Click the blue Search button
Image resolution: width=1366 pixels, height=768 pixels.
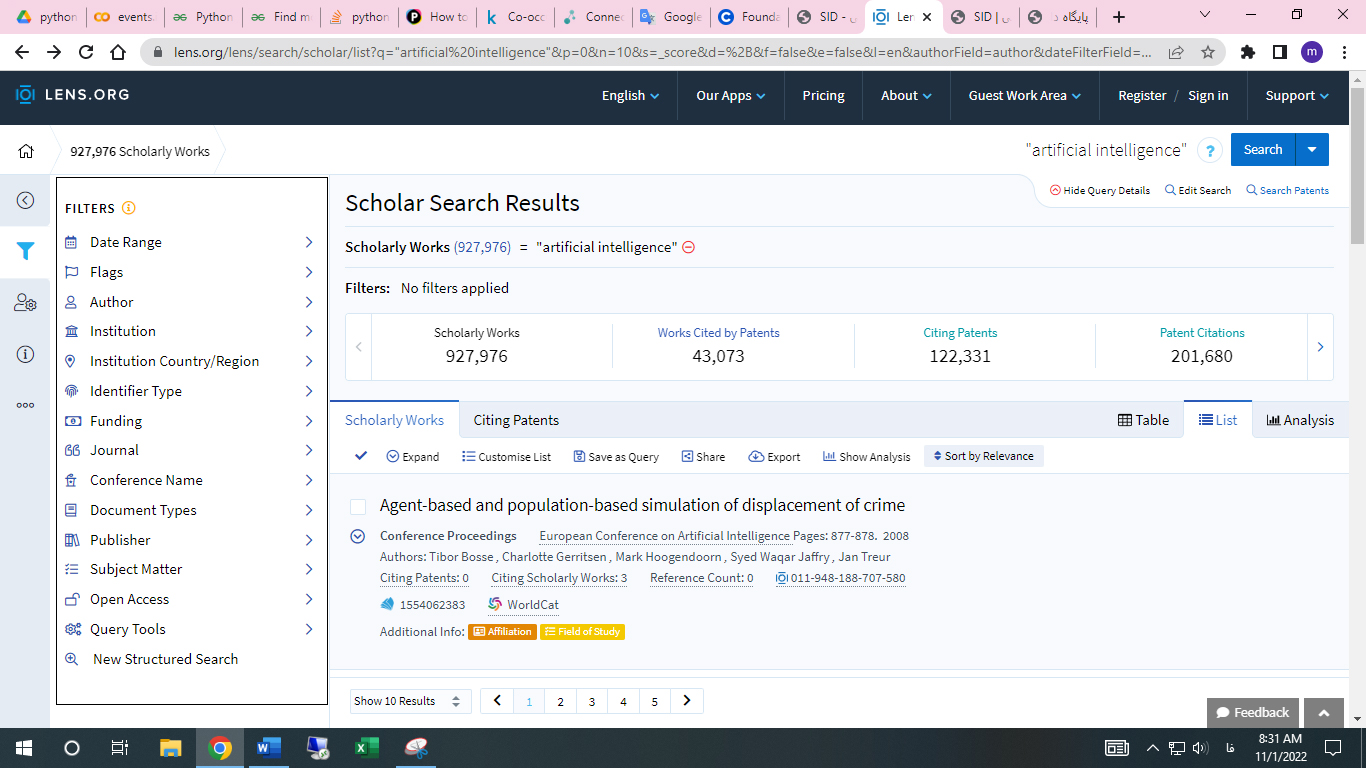point(1263,150)
